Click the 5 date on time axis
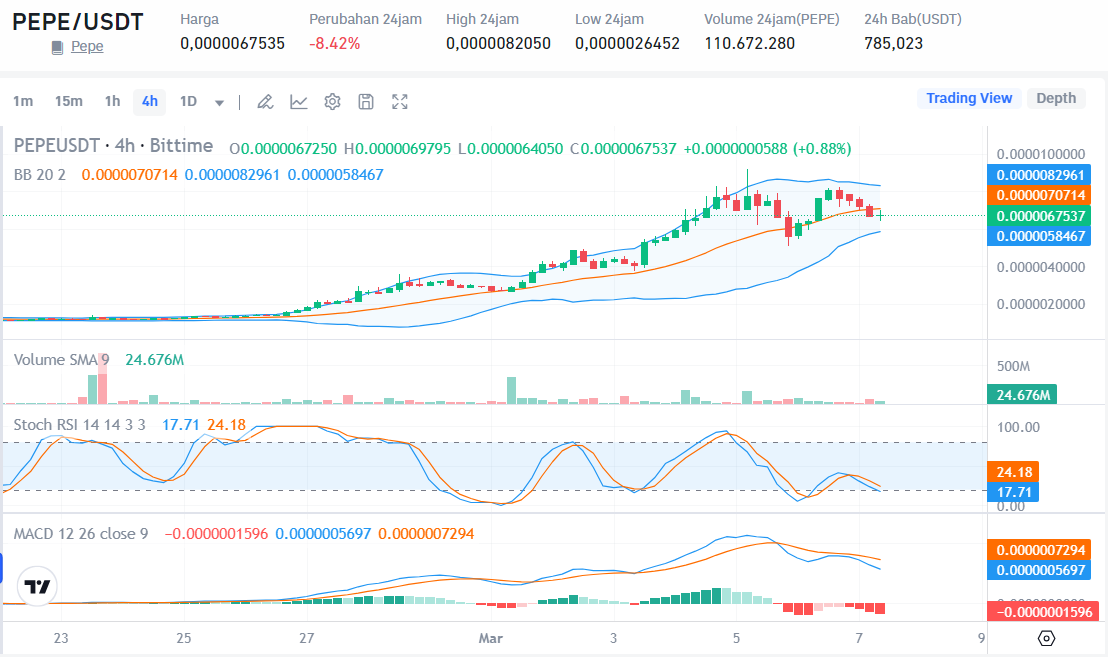Screen dimensions: 1108x657 736,639
